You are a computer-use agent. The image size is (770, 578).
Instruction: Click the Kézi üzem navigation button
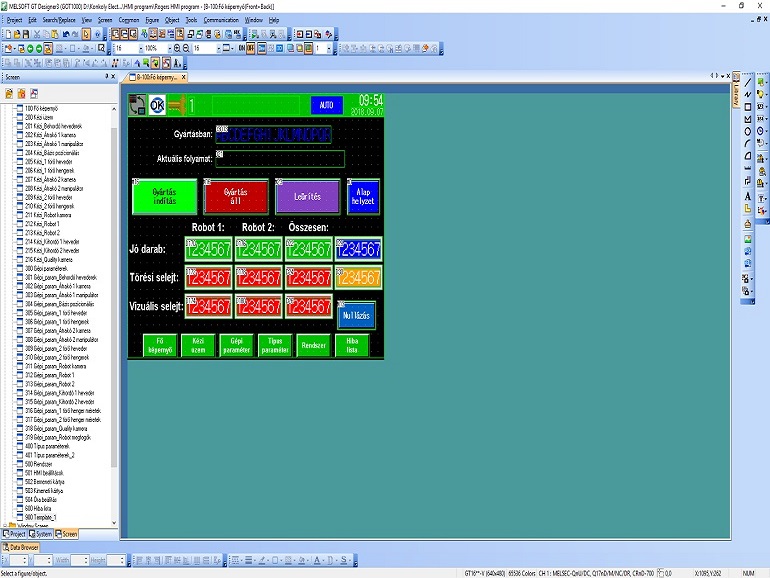pos(198,345)
